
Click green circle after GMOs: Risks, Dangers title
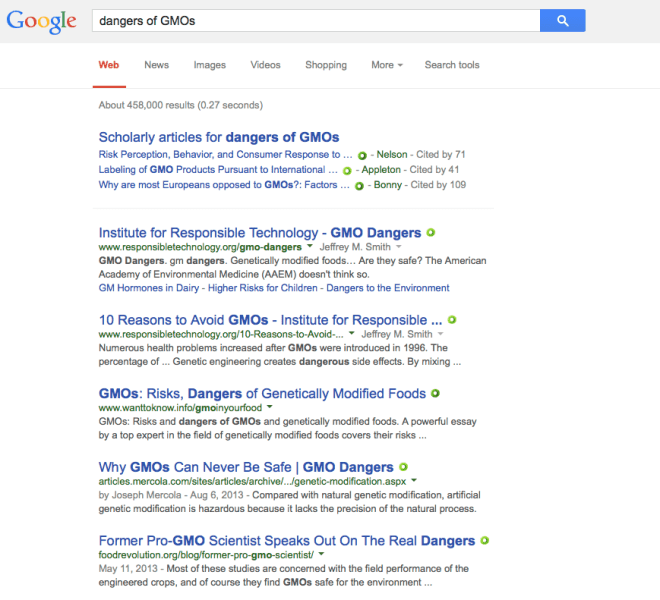click(x=435, y=393)
